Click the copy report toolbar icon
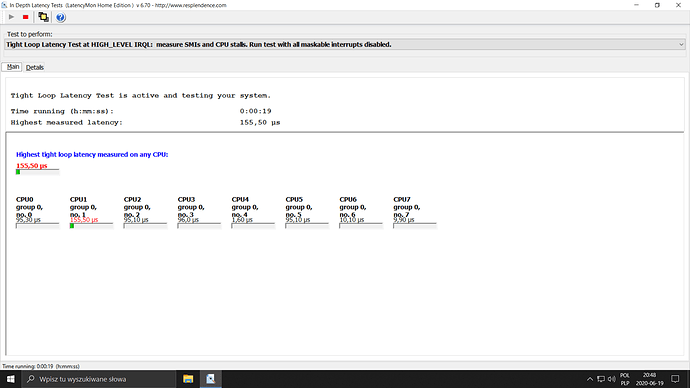690x388 pixels. coord(43,17)
